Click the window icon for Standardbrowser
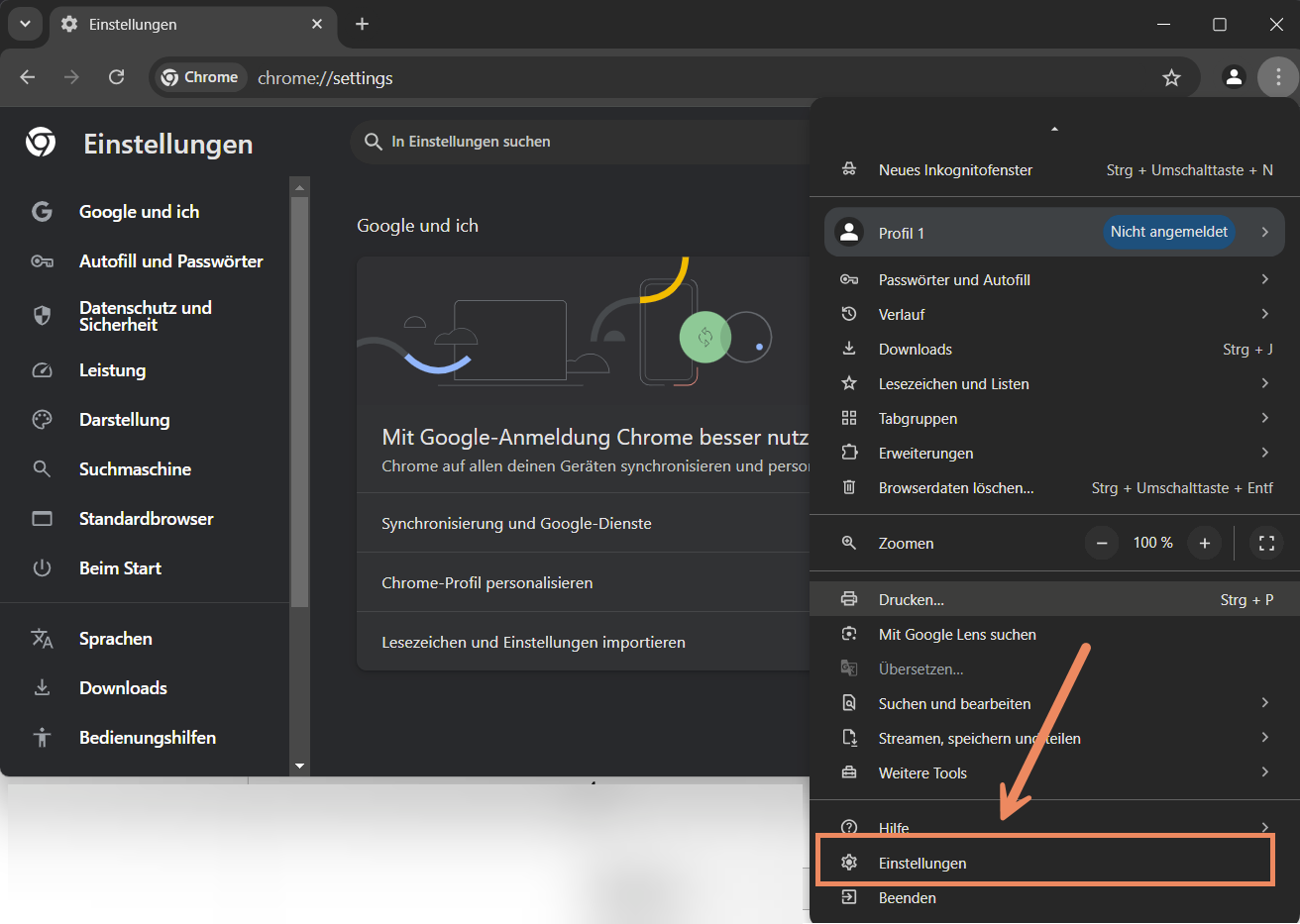 tap(42, 519)
